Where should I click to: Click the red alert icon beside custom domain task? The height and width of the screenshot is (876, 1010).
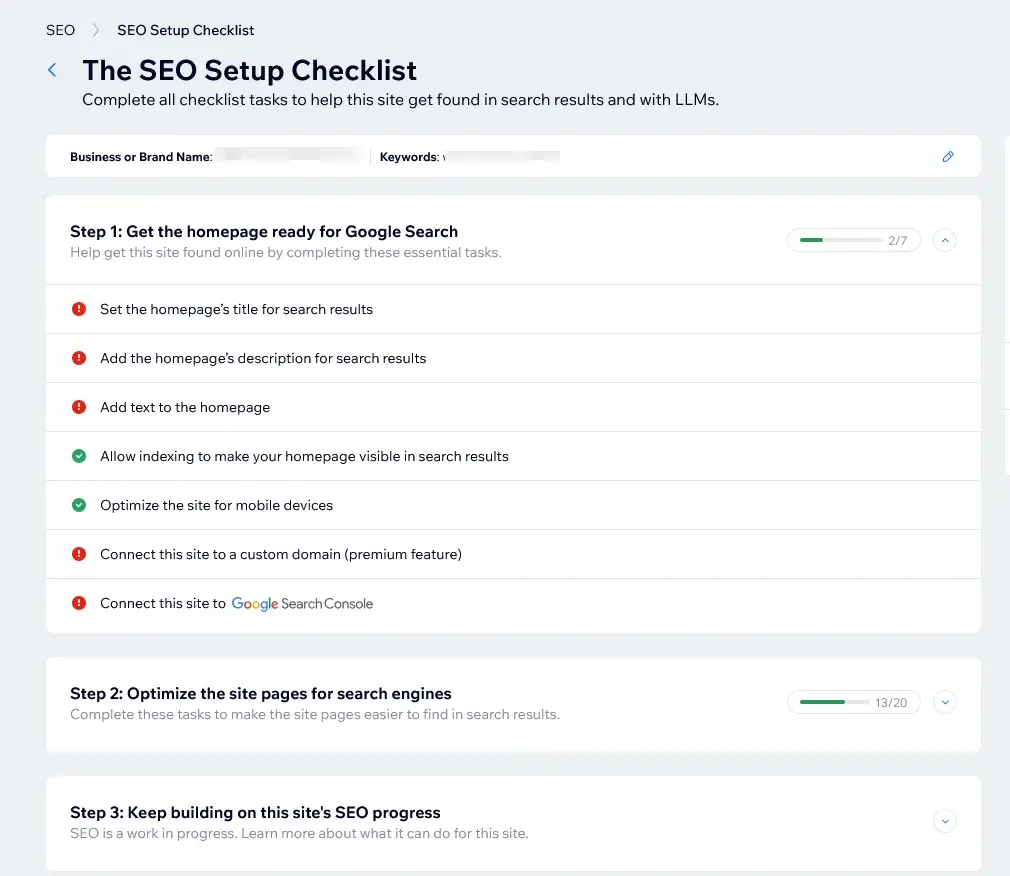78,553
